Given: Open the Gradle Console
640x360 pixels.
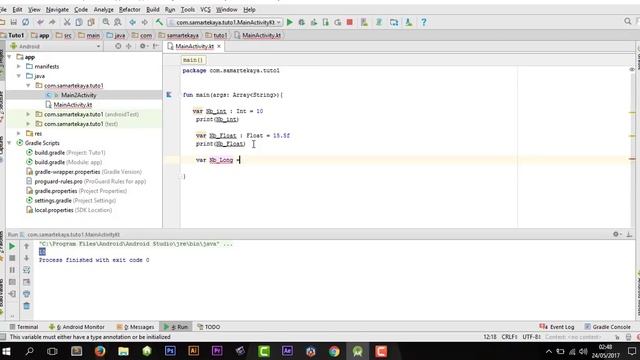Looking at the screenshot, I should [x=607, y=327].
